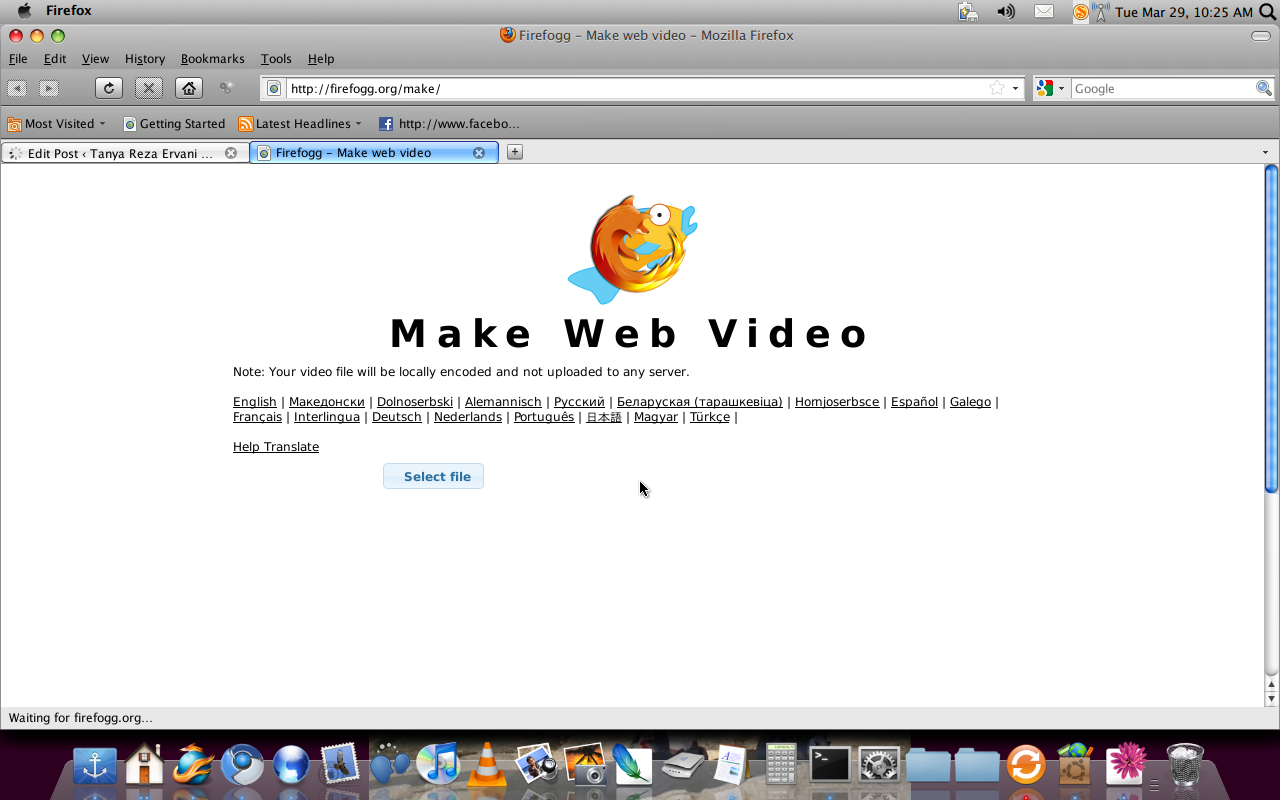Open the History menu
1280x800 pixels.
145,59
